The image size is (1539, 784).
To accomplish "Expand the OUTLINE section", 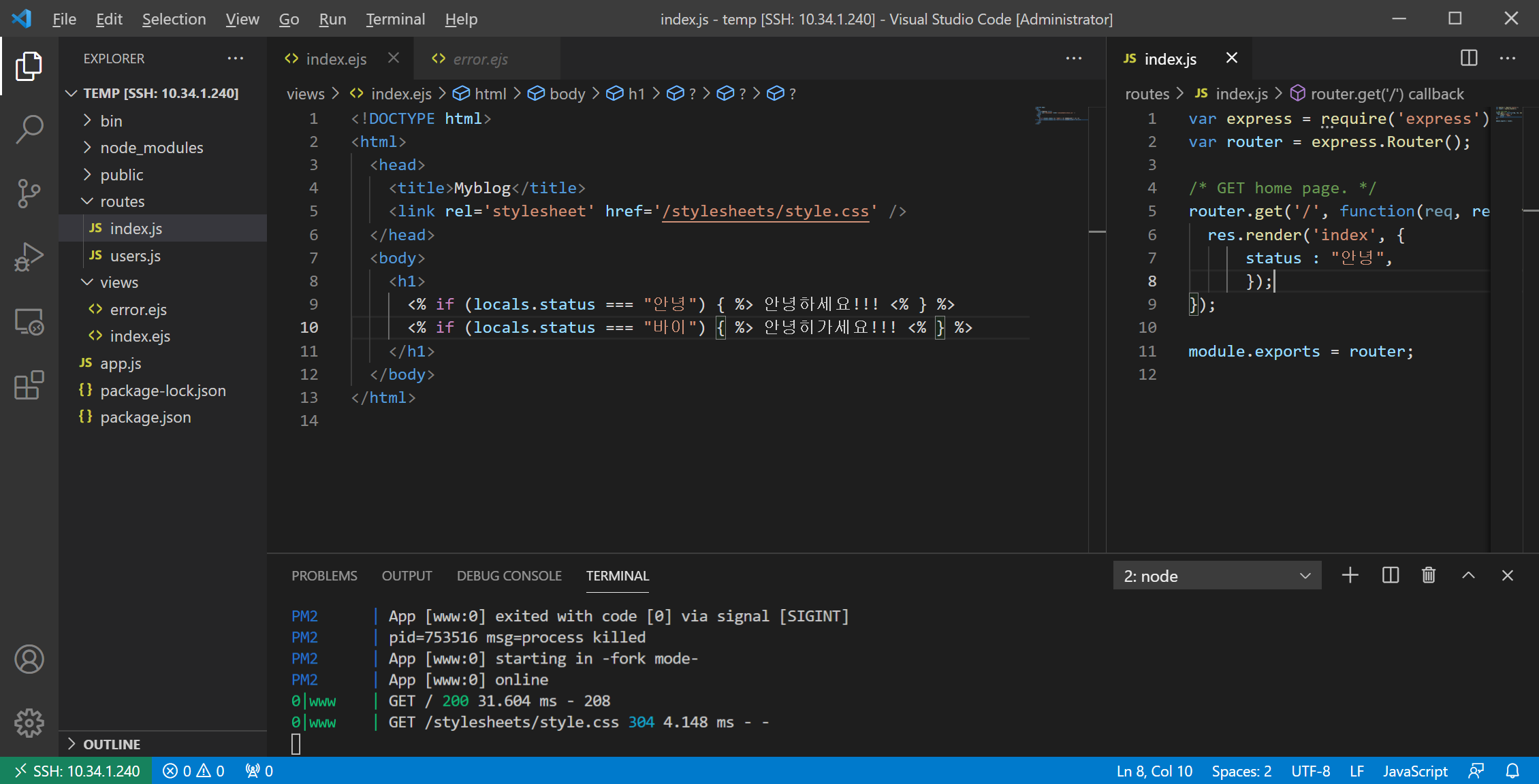I will tap(112, 745).
